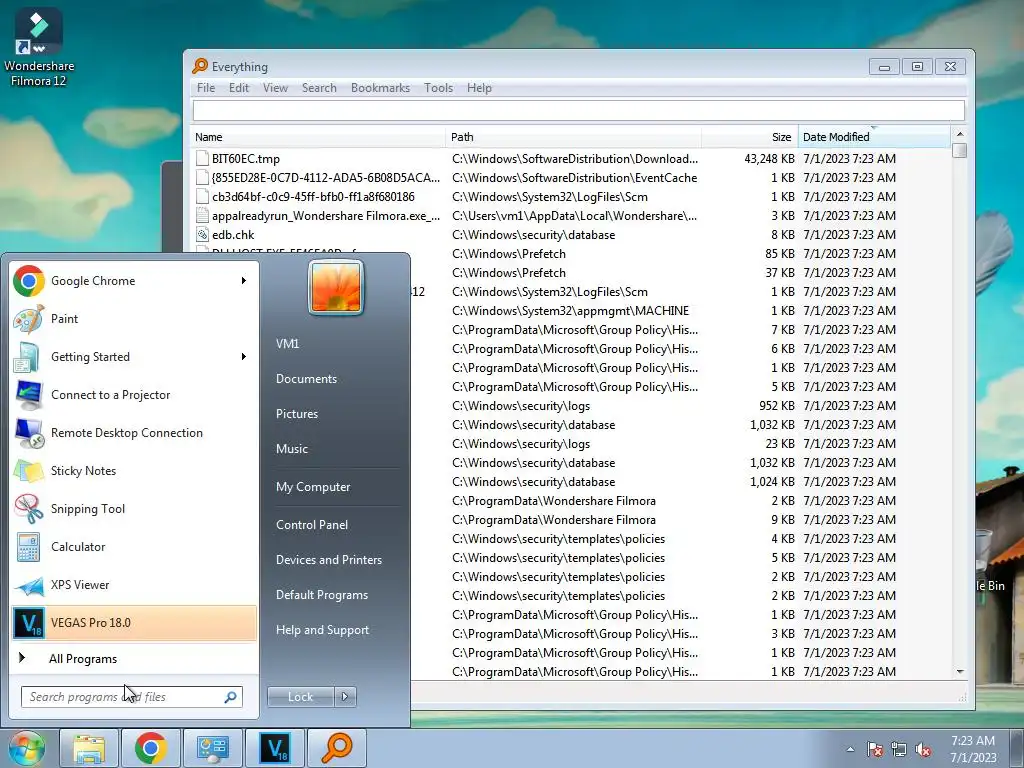Click the 43,248 KB size cell
The width and height of the screenshot is (1024, 768).
769,159
